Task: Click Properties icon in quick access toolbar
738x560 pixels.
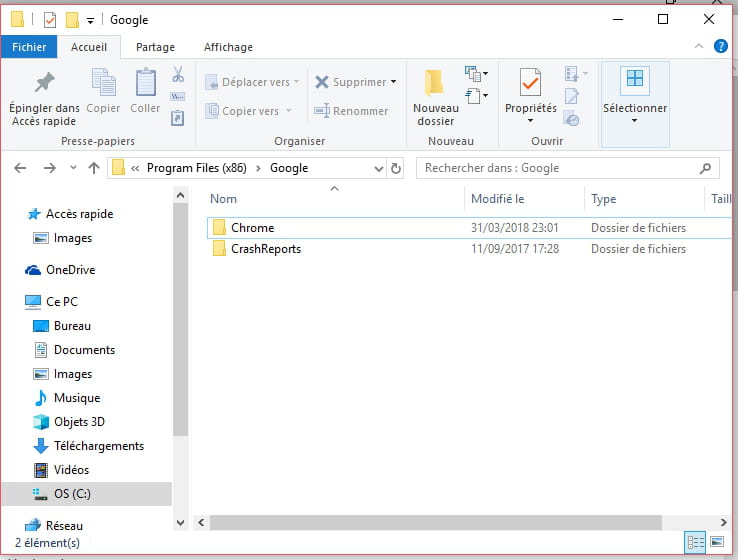Action: pyautogui.click(x=50, y=20)
